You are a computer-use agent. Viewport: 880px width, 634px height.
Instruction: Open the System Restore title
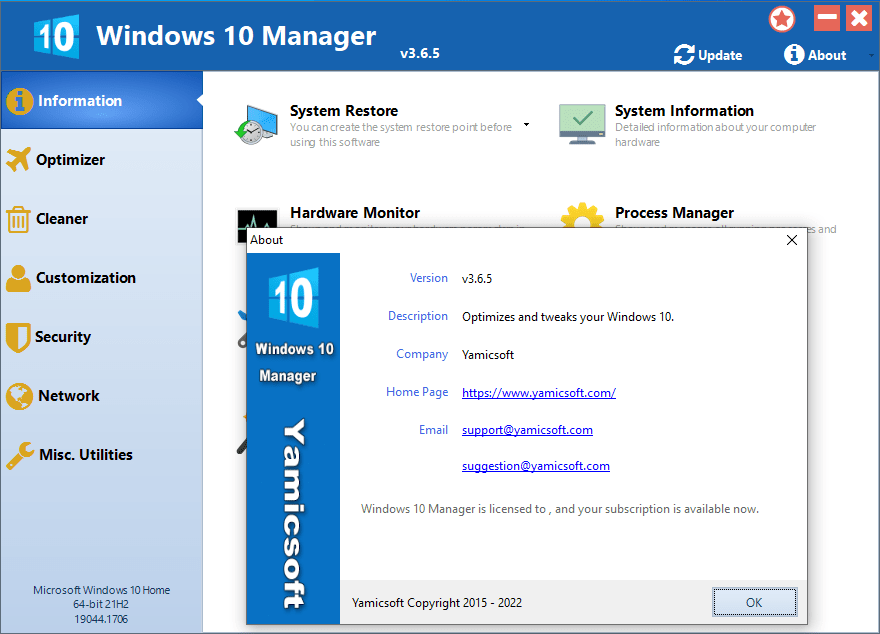coord(344,111)
